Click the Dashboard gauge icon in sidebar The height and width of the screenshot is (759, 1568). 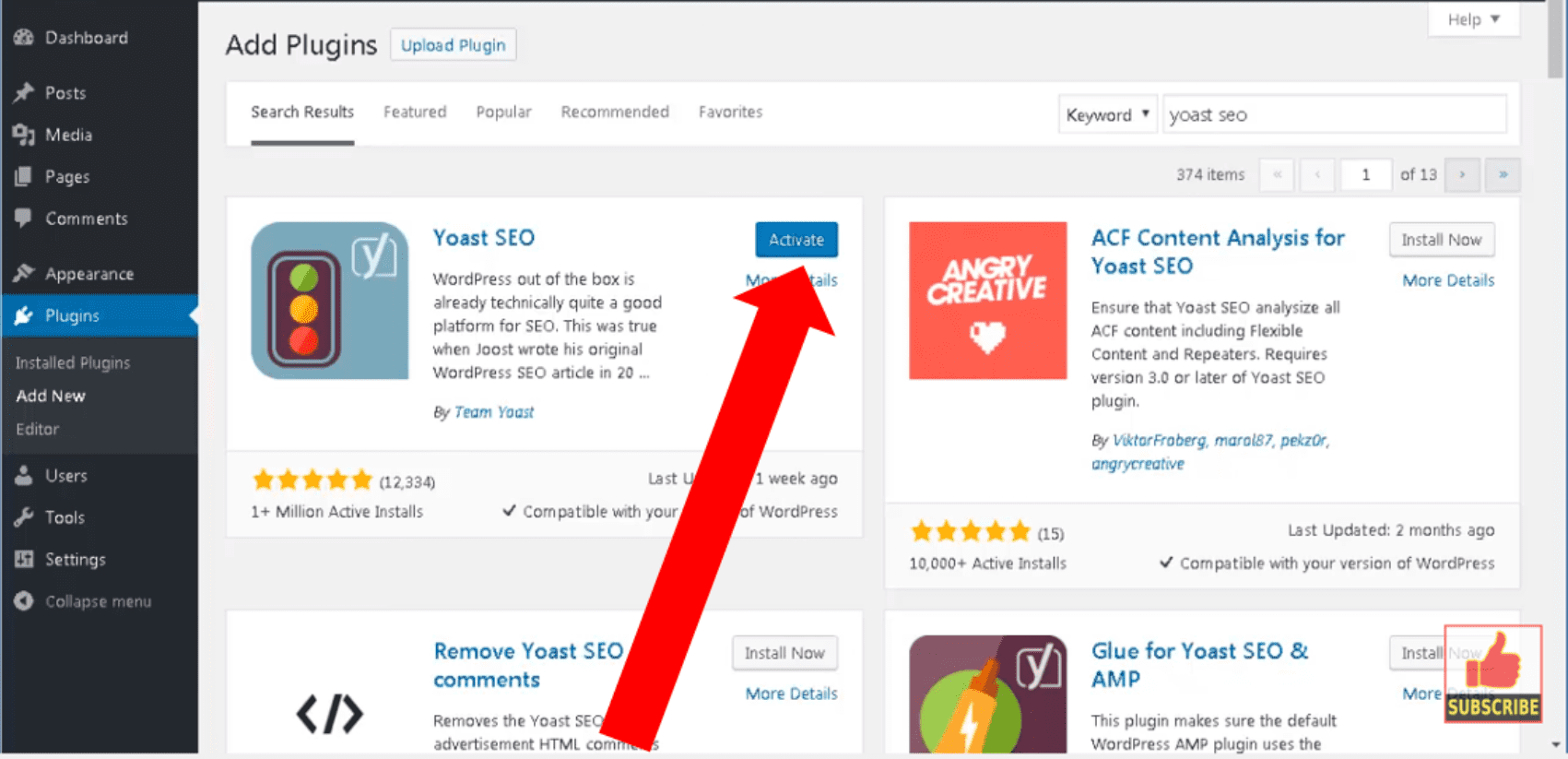pos(23,38)
